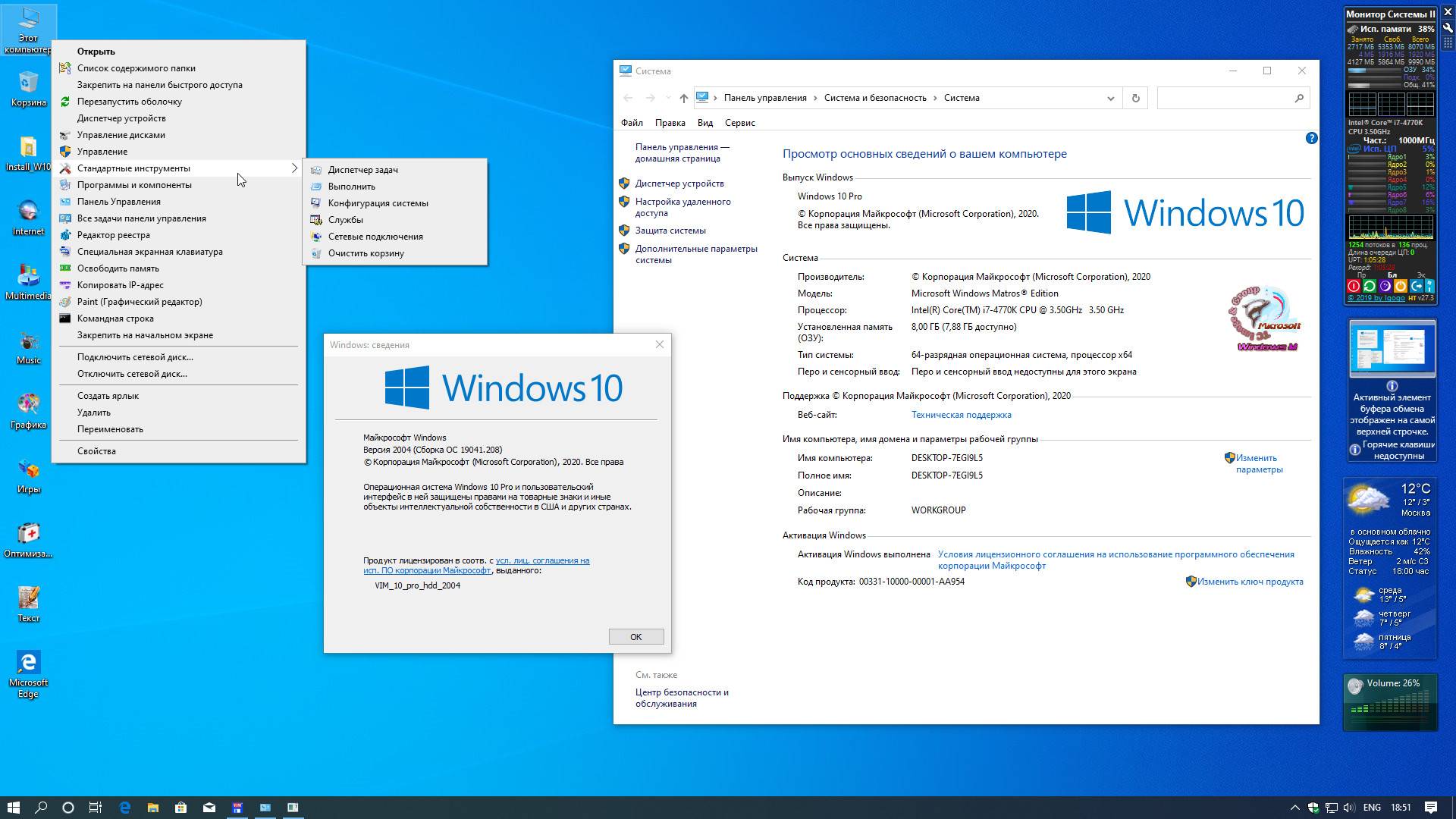1456x819 pixels.
Task: Click the ENG language indicator in the tray
Action: (x=1372, y=808)
